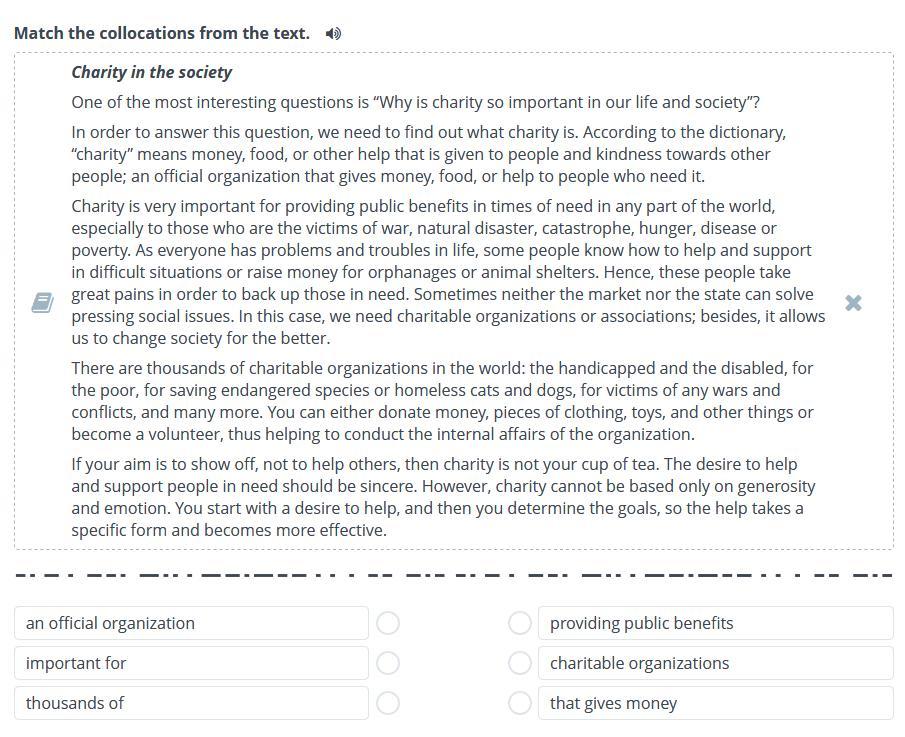The width and height of the screenshot is (905, 737).
Task: Click the sentence "One of the most interesting questions"
Action: 415,102
